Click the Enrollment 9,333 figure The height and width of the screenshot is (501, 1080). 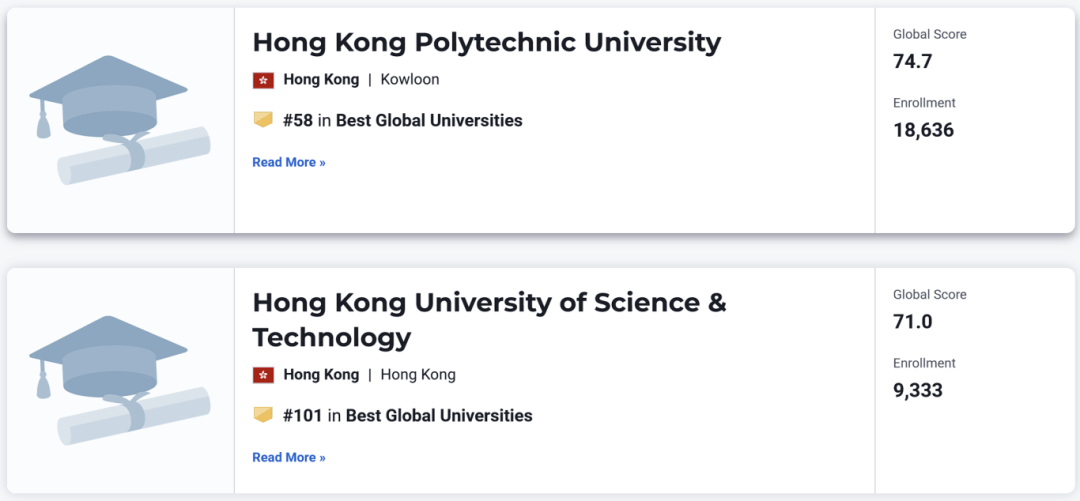tap(918, 391)
